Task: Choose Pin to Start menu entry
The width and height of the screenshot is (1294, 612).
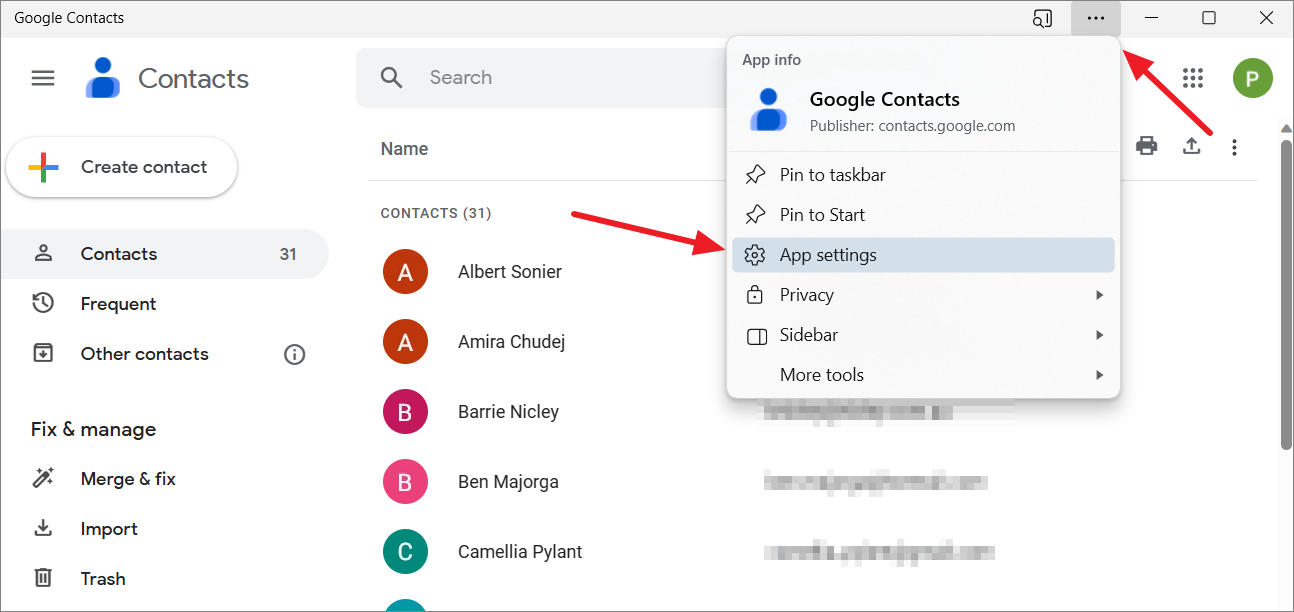Action: tap(923, 215)
